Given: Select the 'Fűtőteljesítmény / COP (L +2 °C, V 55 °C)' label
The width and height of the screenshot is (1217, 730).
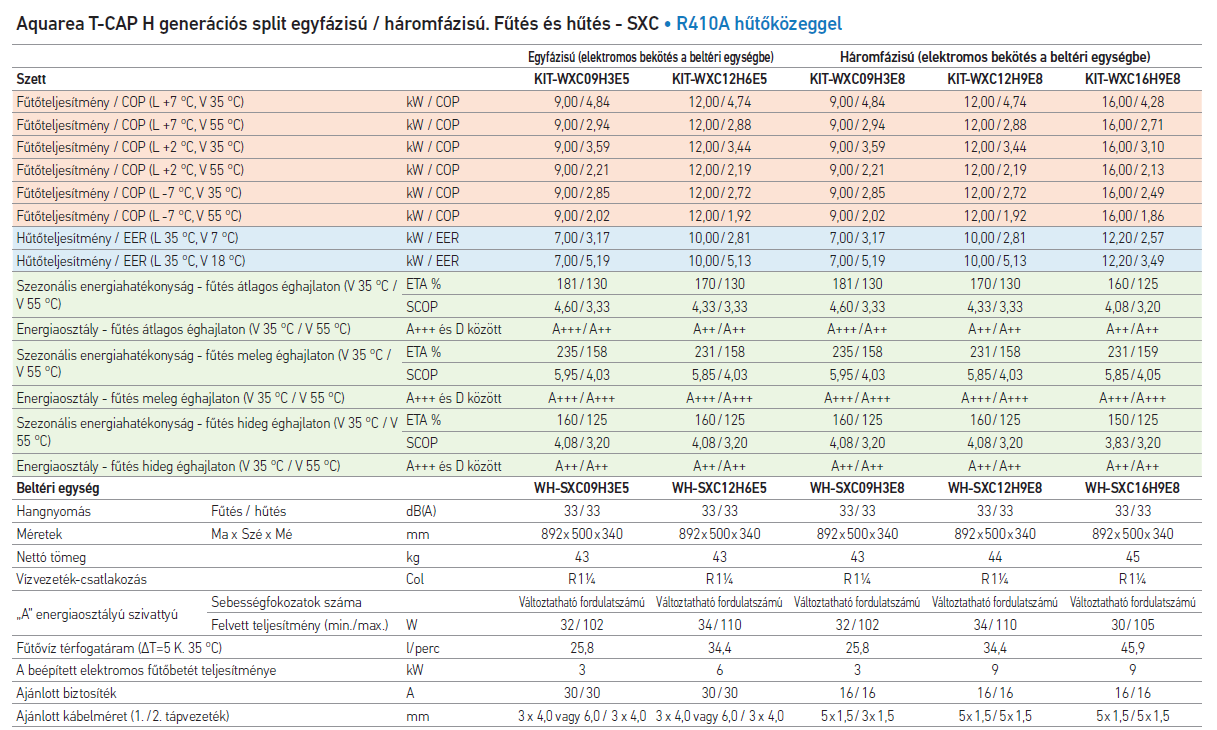Looking at the screenshot, I should click(131, 169).
